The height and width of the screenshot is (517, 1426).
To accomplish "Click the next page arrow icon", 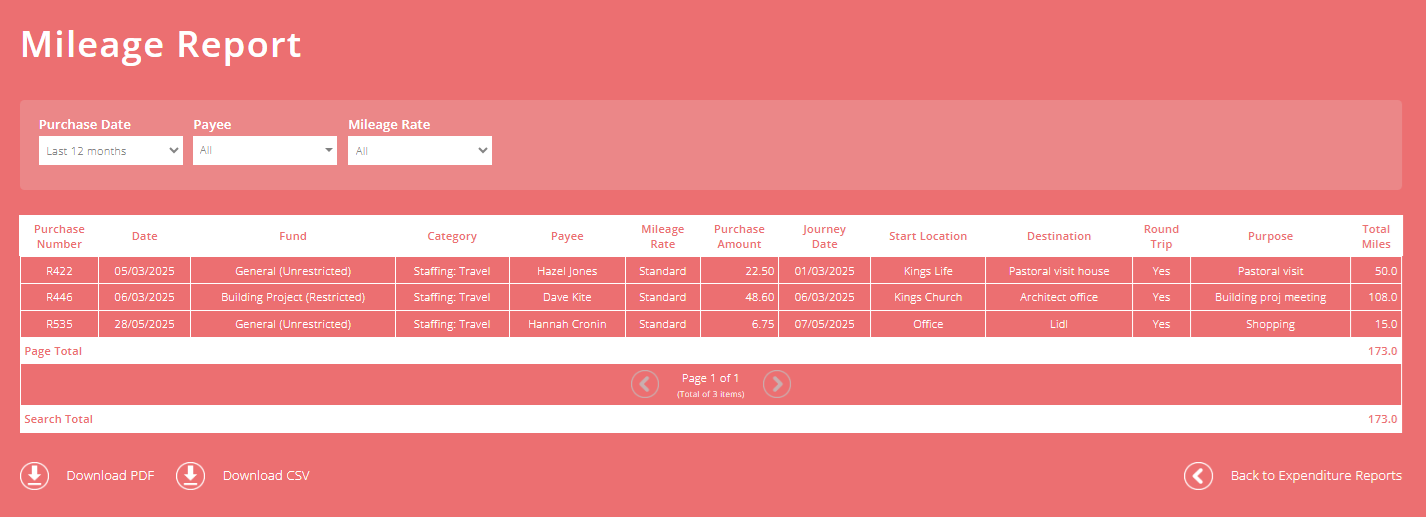I will pos(777,384).
